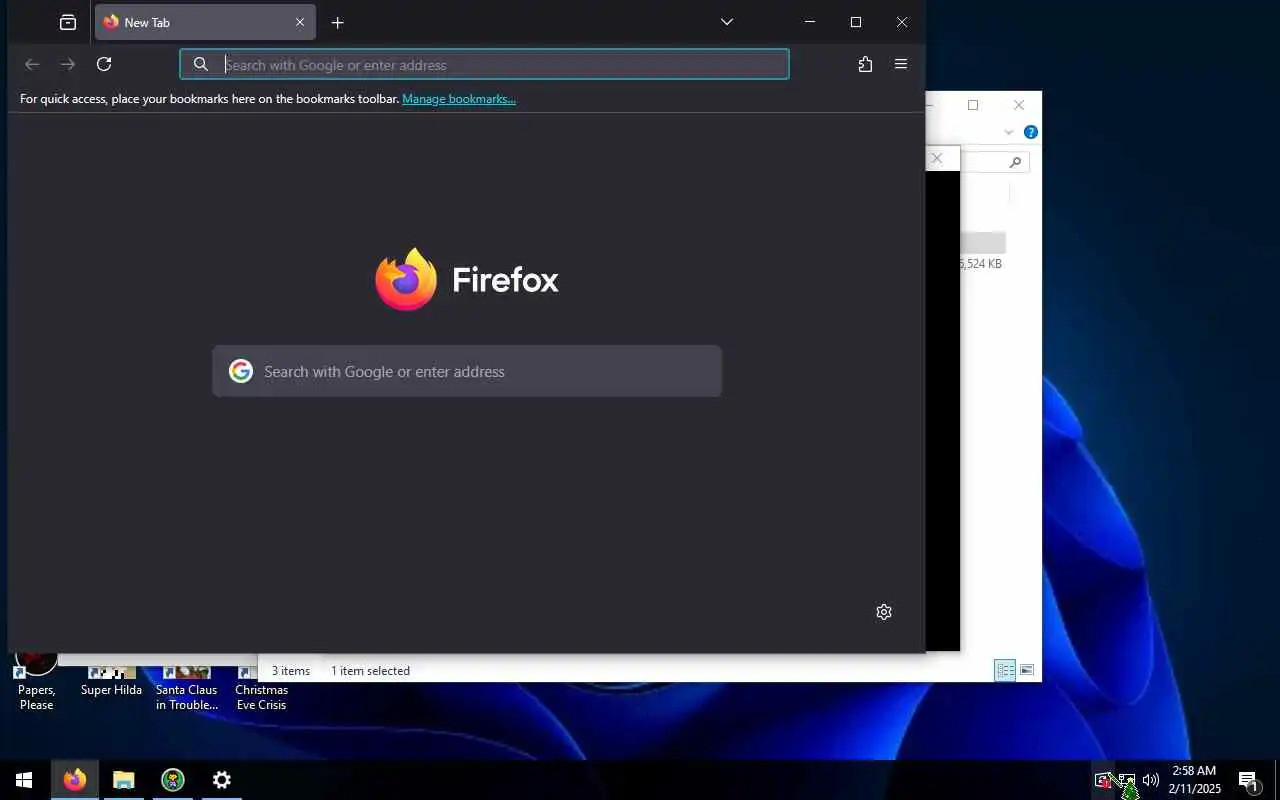1280x800 pixels.
Task: Click the red tray icon left of network icon
Action: point(1102,780)
